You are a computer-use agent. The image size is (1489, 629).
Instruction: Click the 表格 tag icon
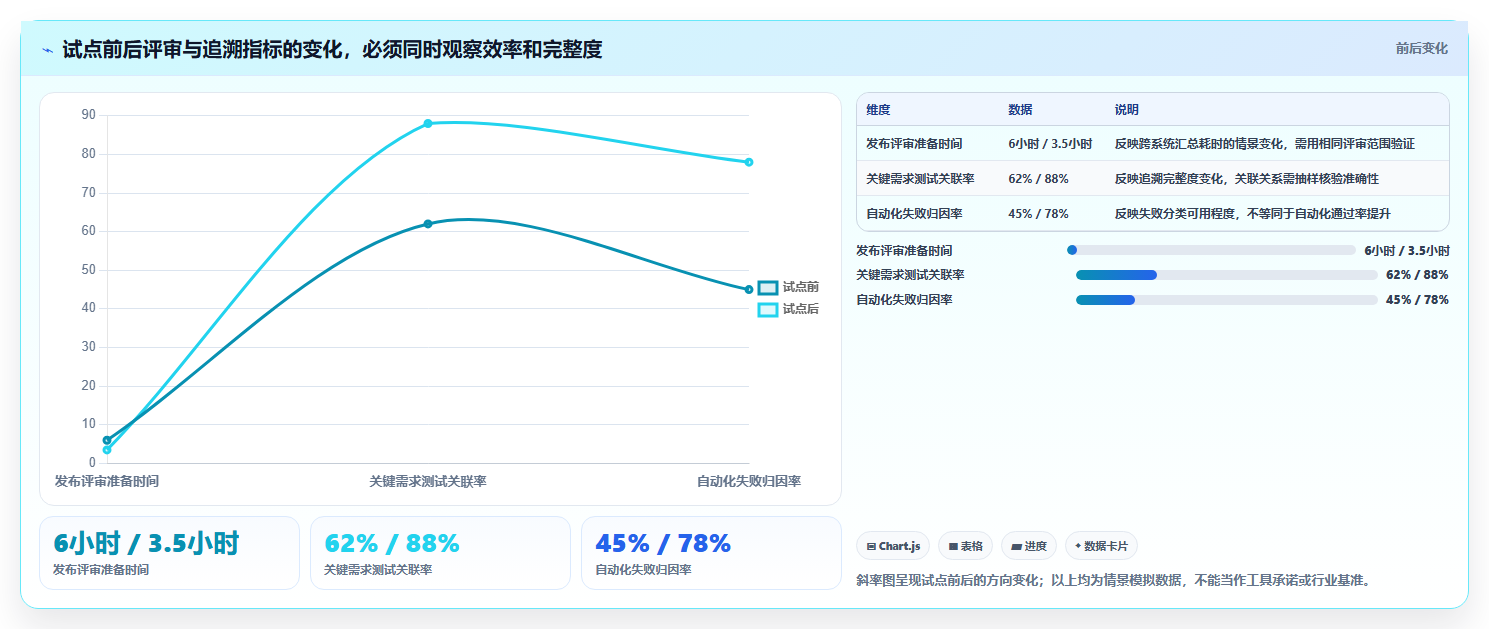(953, 547)
